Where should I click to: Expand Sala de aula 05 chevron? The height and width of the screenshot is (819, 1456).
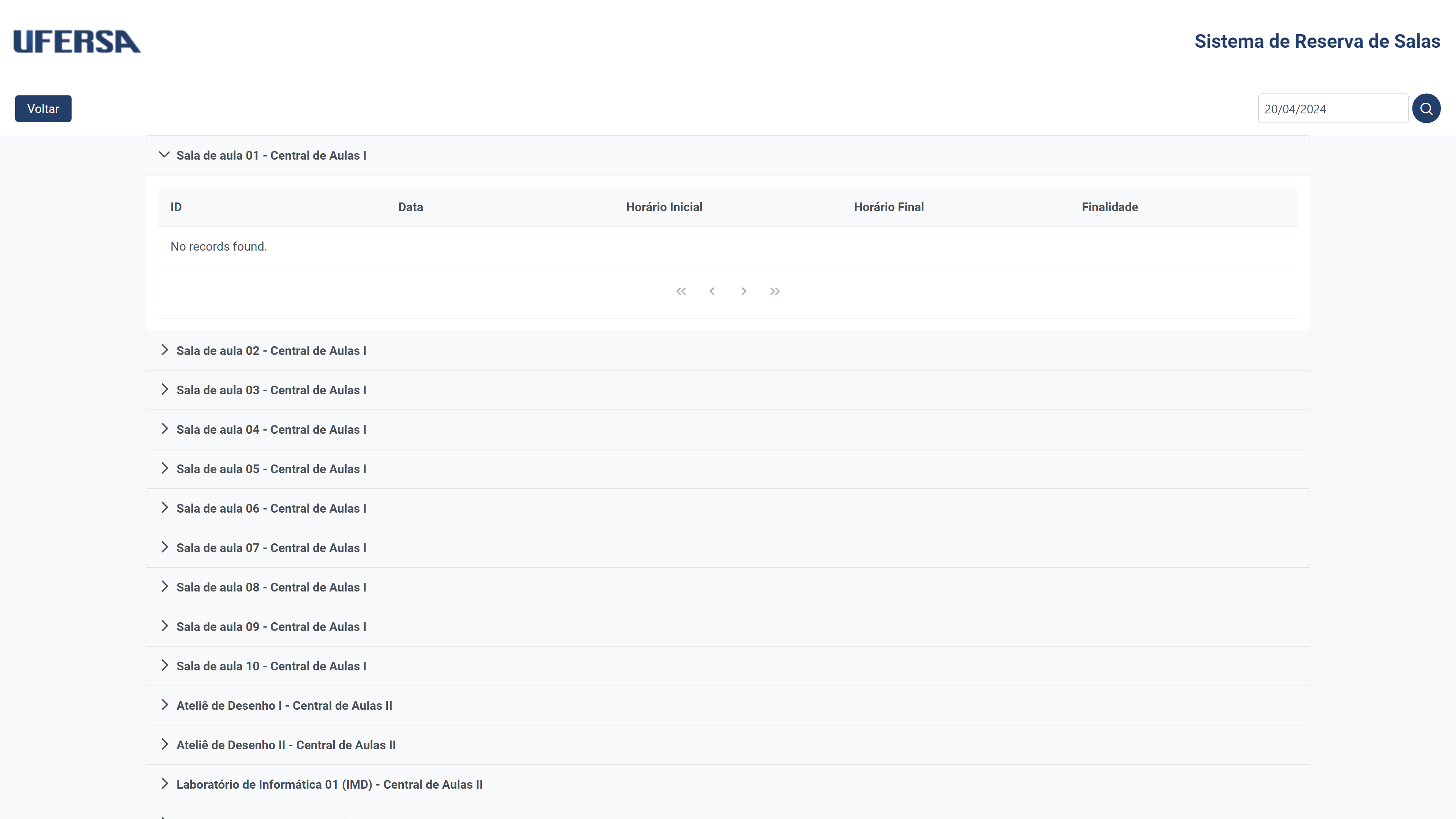[x=165, y=469]
